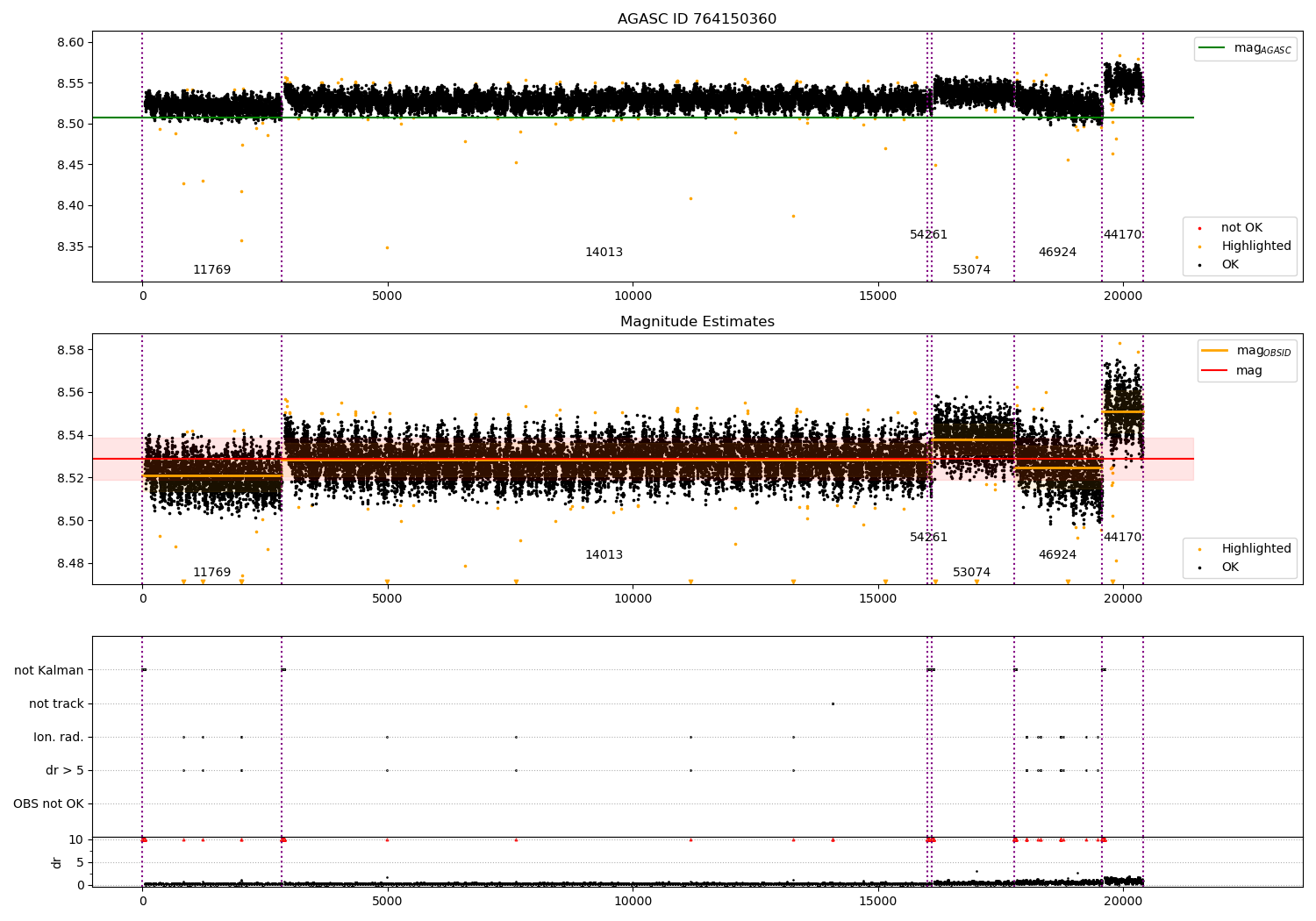This screenshot has width=1316, height=921.
Task: Click the title 'AGASC ID 764150360'
Action: tap(697, 19)
